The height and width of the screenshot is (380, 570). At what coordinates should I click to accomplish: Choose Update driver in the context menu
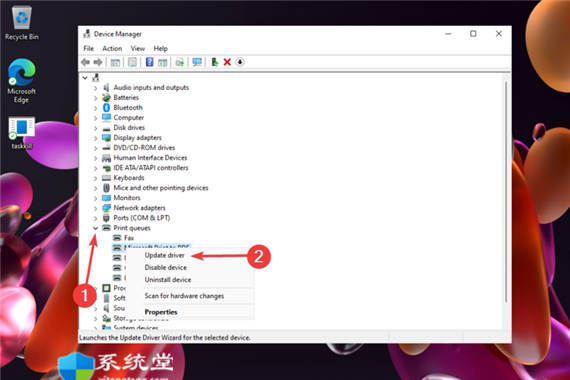click(x=164, y=255)
